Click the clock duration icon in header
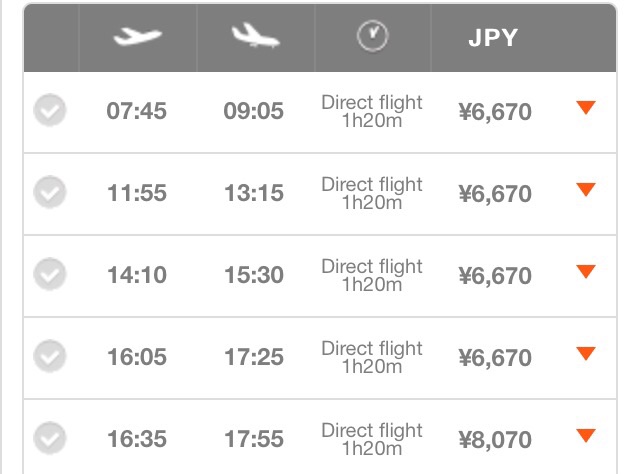 tap(373, 36)
